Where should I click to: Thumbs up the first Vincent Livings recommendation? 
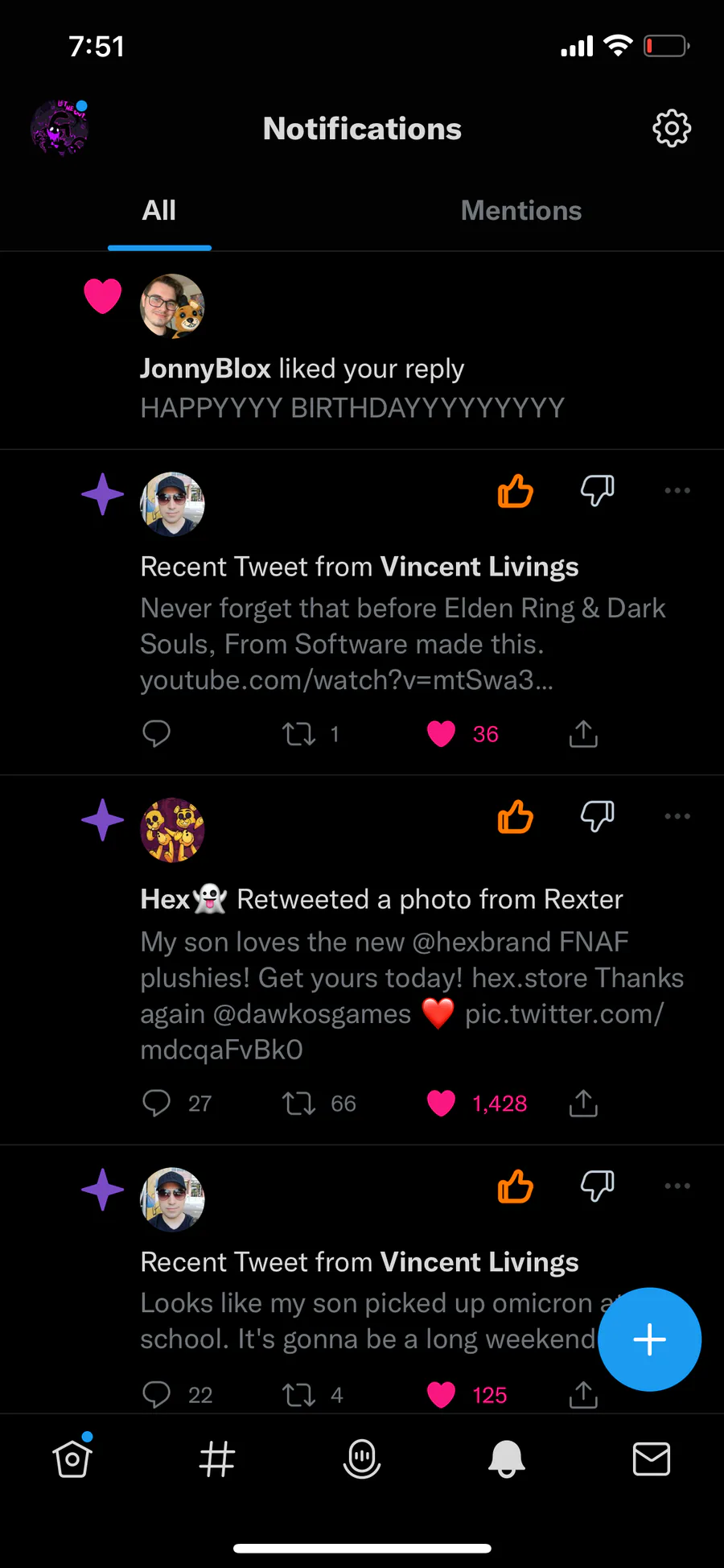515,490
